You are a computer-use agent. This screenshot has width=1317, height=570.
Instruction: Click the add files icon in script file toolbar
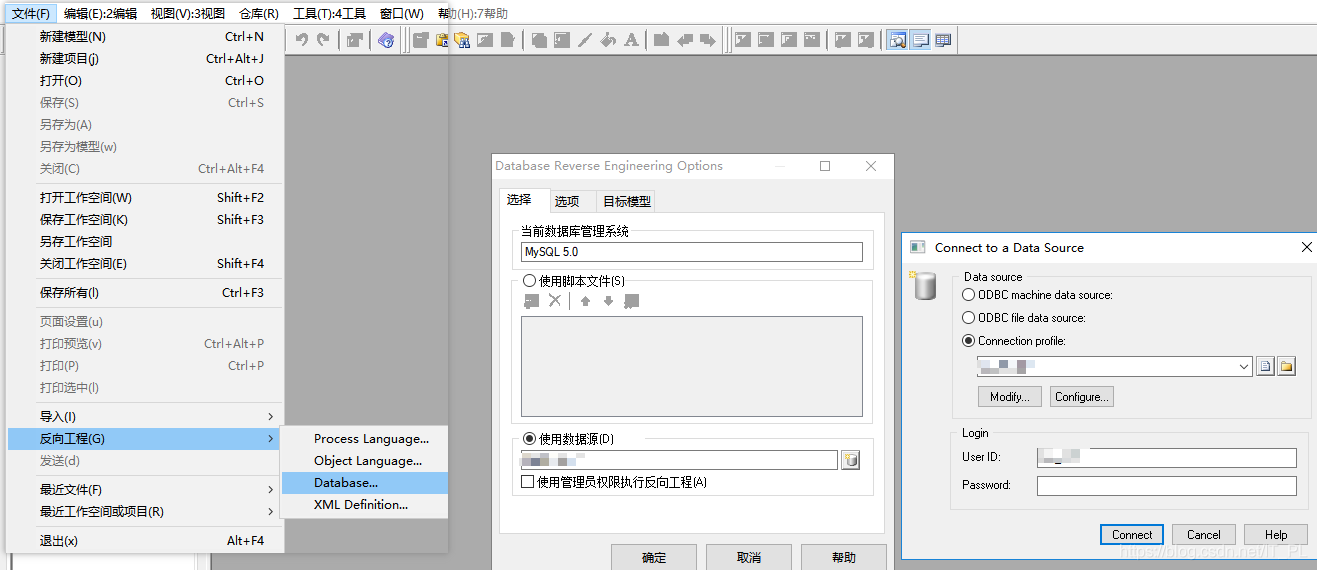(532, 301)
